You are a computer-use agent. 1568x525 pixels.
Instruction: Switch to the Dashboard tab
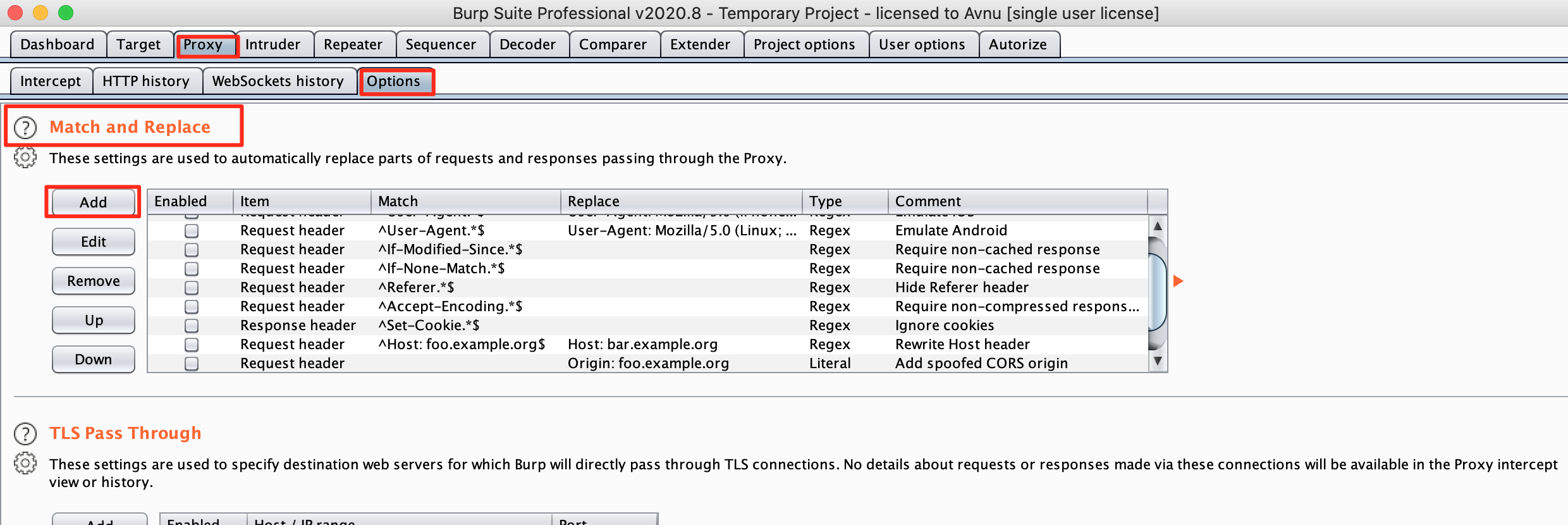(58, 44)
